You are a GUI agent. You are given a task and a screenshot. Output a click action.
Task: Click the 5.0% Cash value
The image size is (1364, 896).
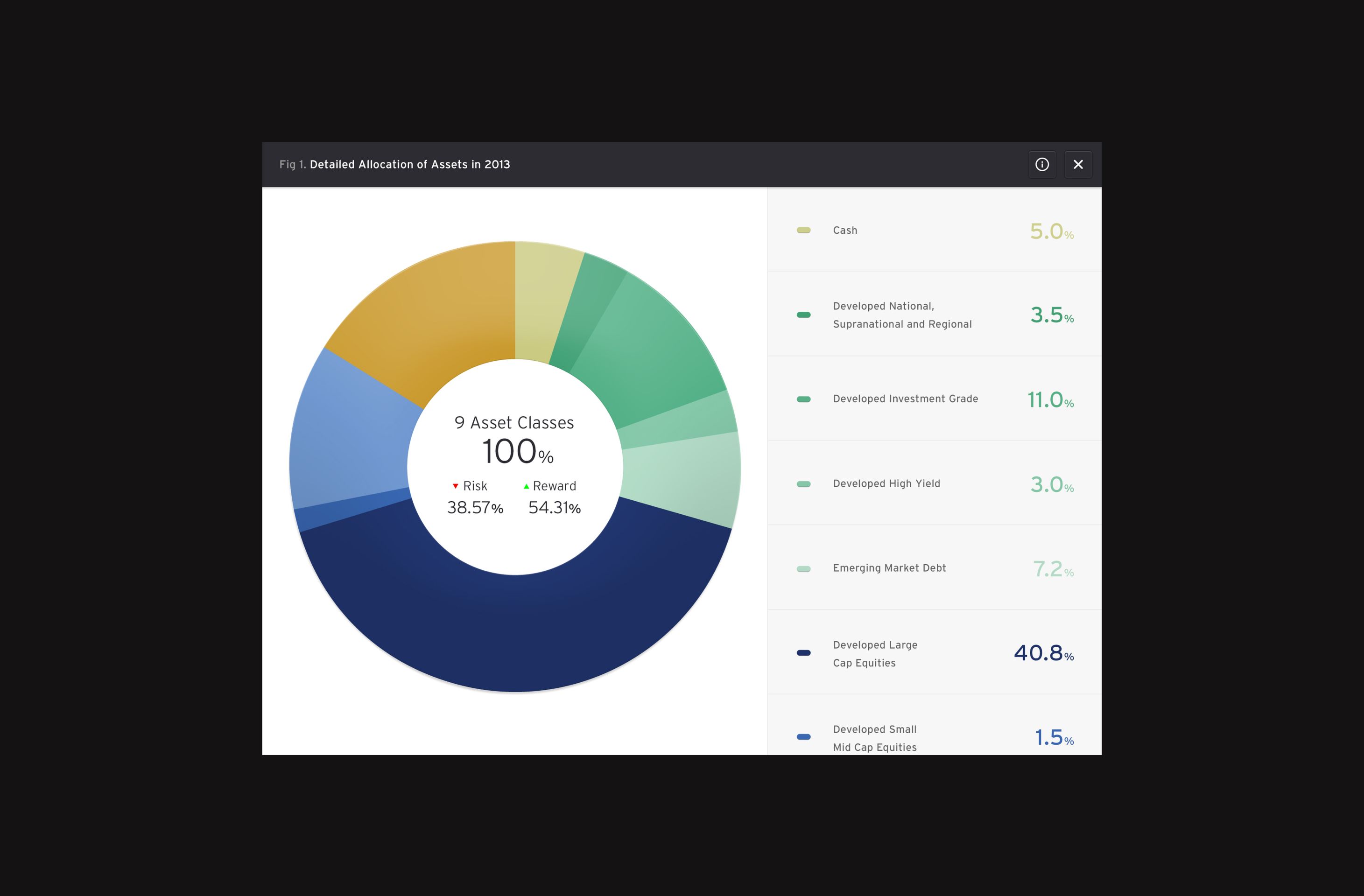tap(1052, 231)
